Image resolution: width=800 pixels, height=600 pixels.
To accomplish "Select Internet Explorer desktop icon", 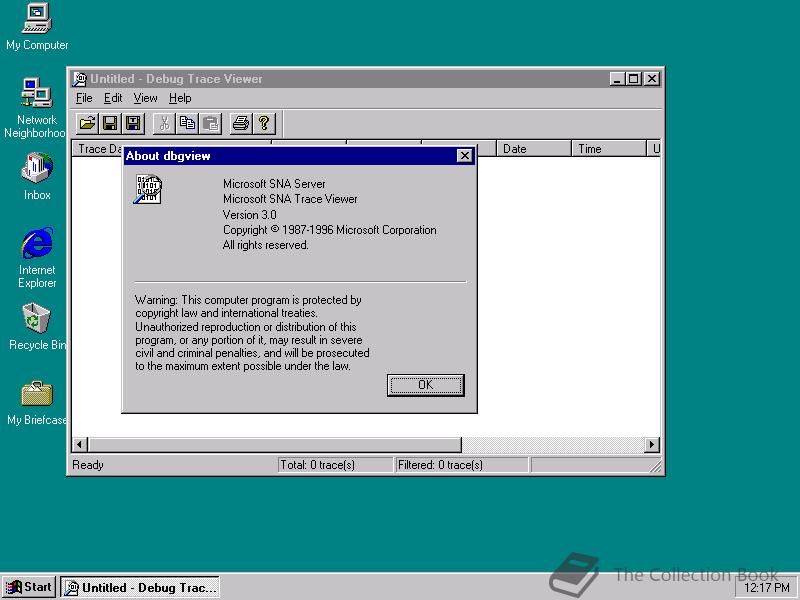I will (37, 258).
